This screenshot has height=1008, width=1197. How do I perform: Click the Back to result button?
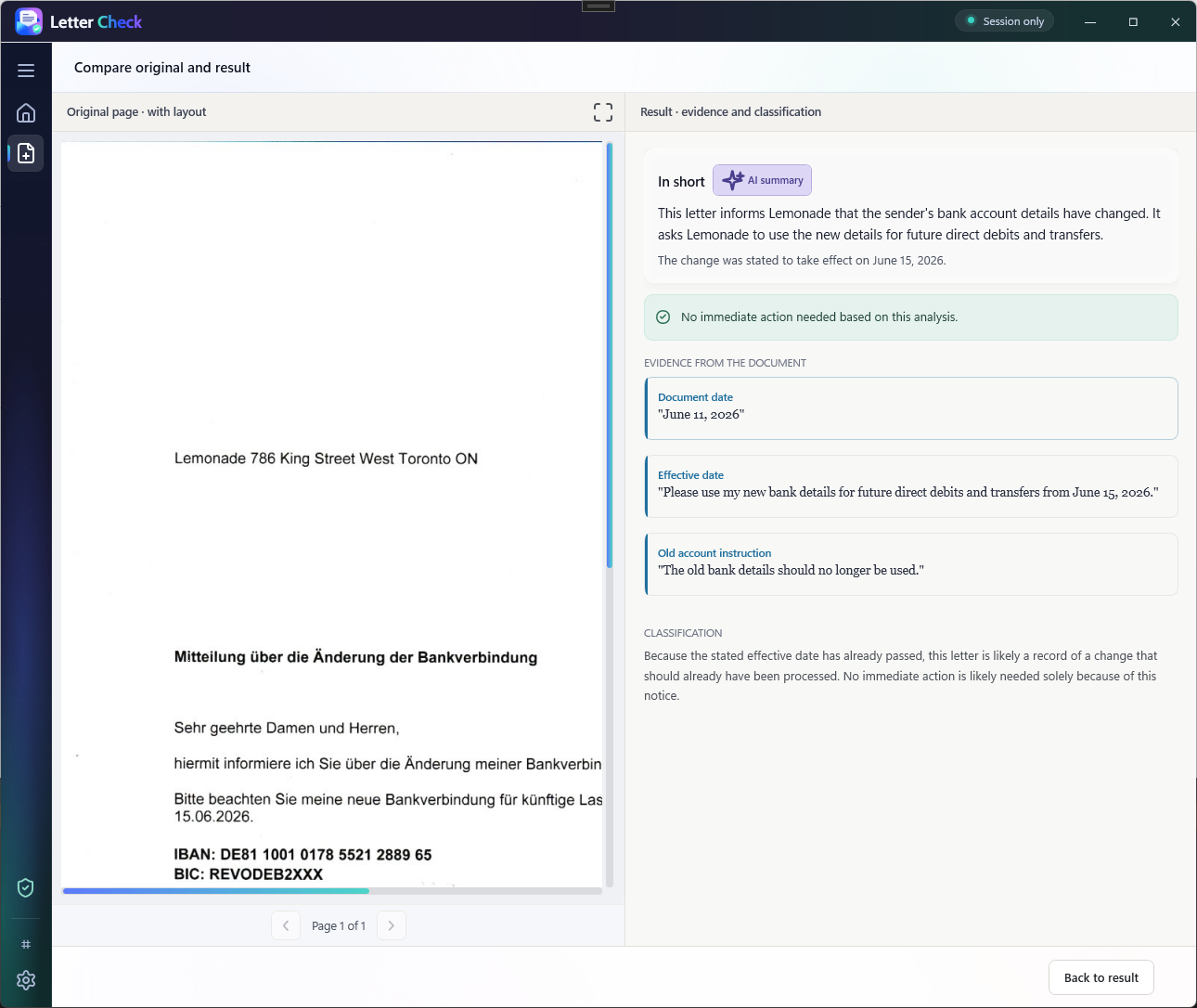(1101, 977)
